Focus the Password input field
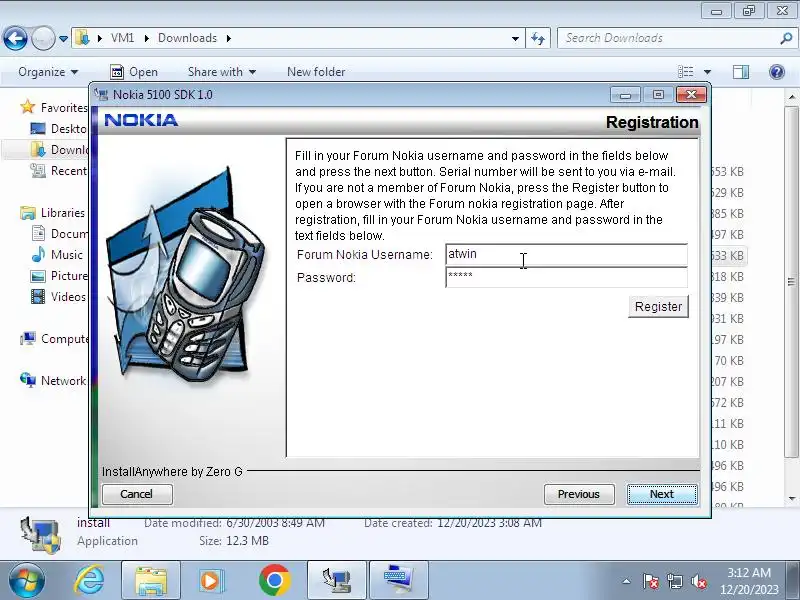Image resolution: width=800 pixels, height=600 pixels. point(566,277)
